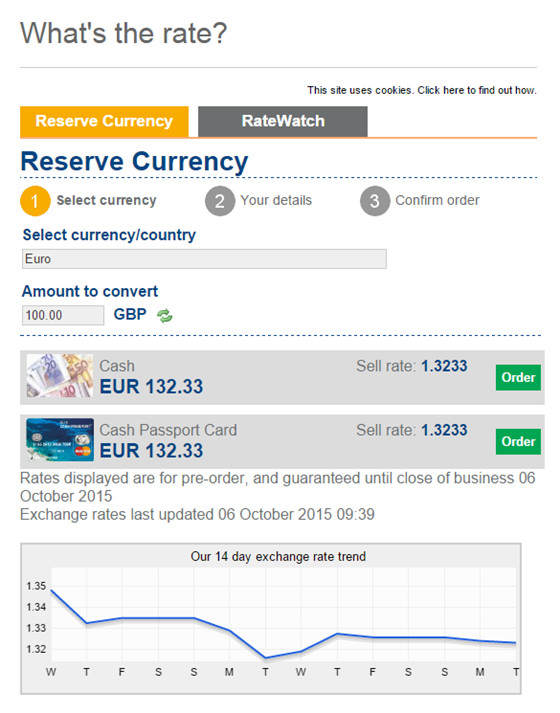Select step 3 grey circle icon
Screen dimensions: 560x713
(x=375, y=201)
